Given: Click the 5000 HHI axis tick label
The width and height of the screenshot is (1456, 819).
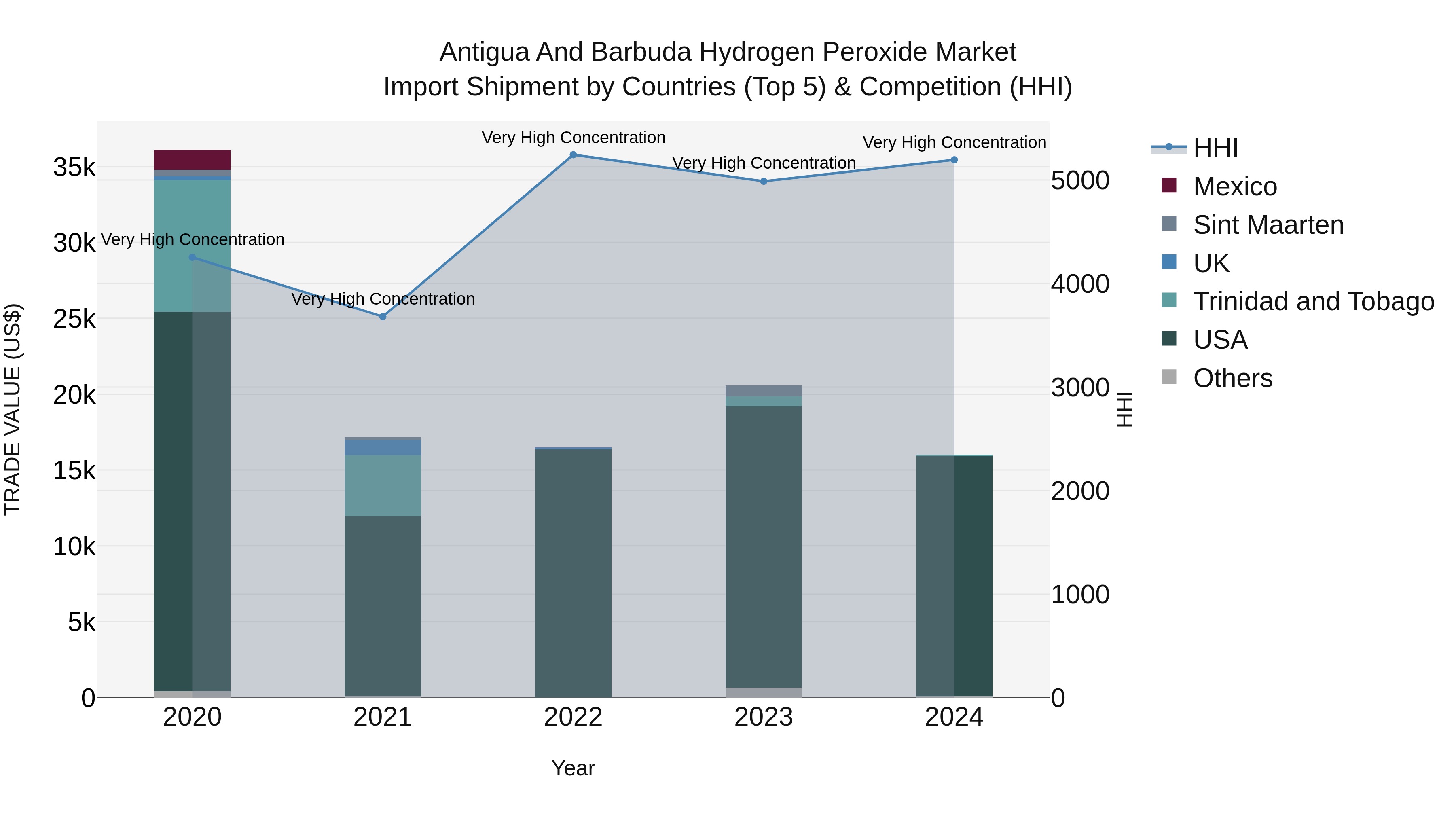Looking at the screenshot, I should (1080, 181).
